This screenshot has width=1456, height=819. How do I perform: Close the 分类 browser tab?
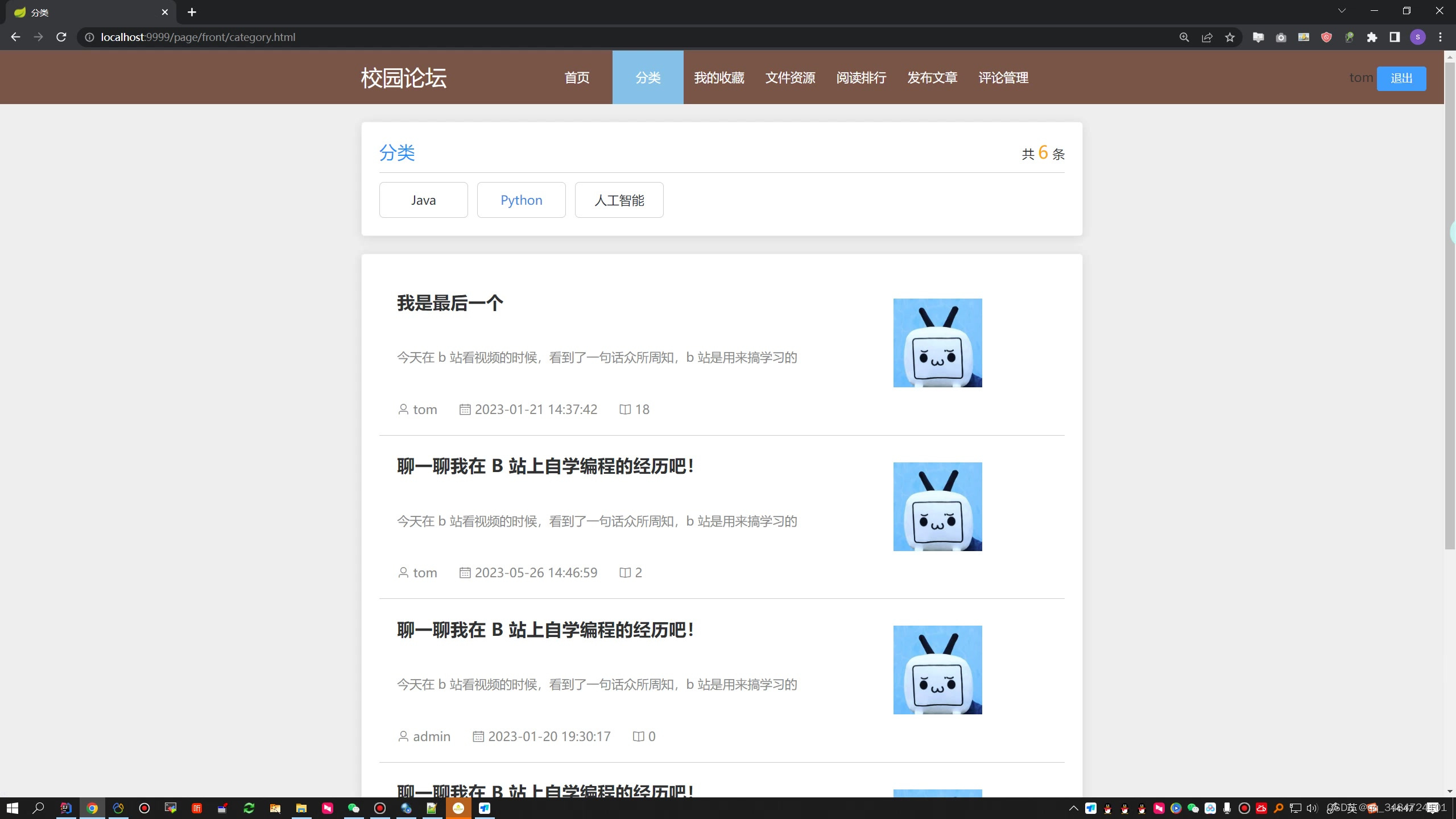(x=165, y=12)
